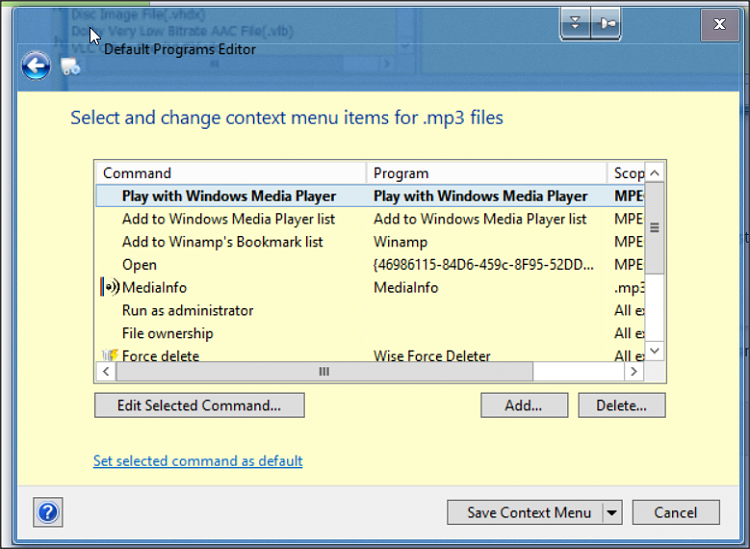Select File ownership command row
The height and width of the screenshot is (549, 750).
[370, 333]
